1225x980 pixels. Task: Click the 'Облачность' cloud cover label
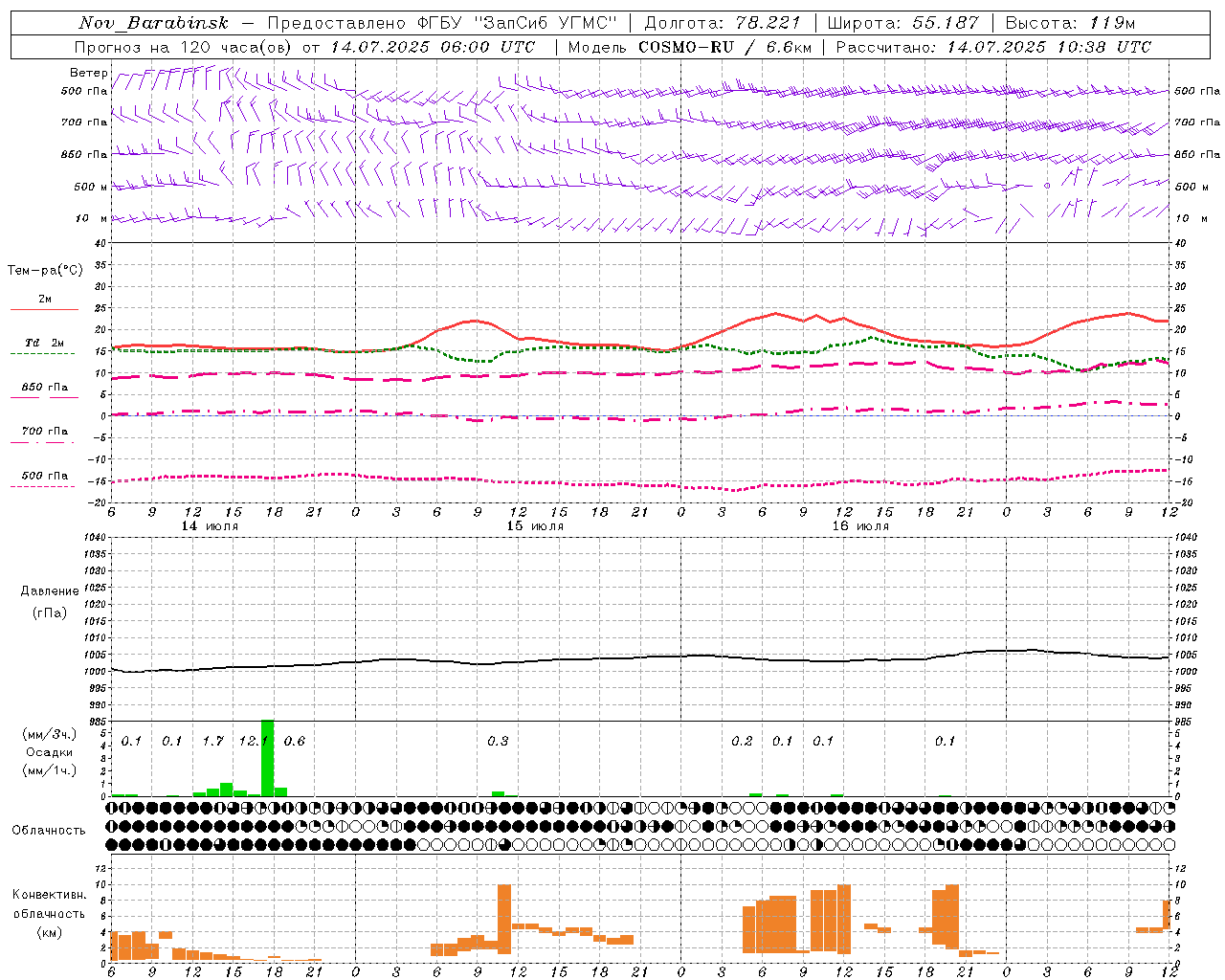[x=49, y=831]
